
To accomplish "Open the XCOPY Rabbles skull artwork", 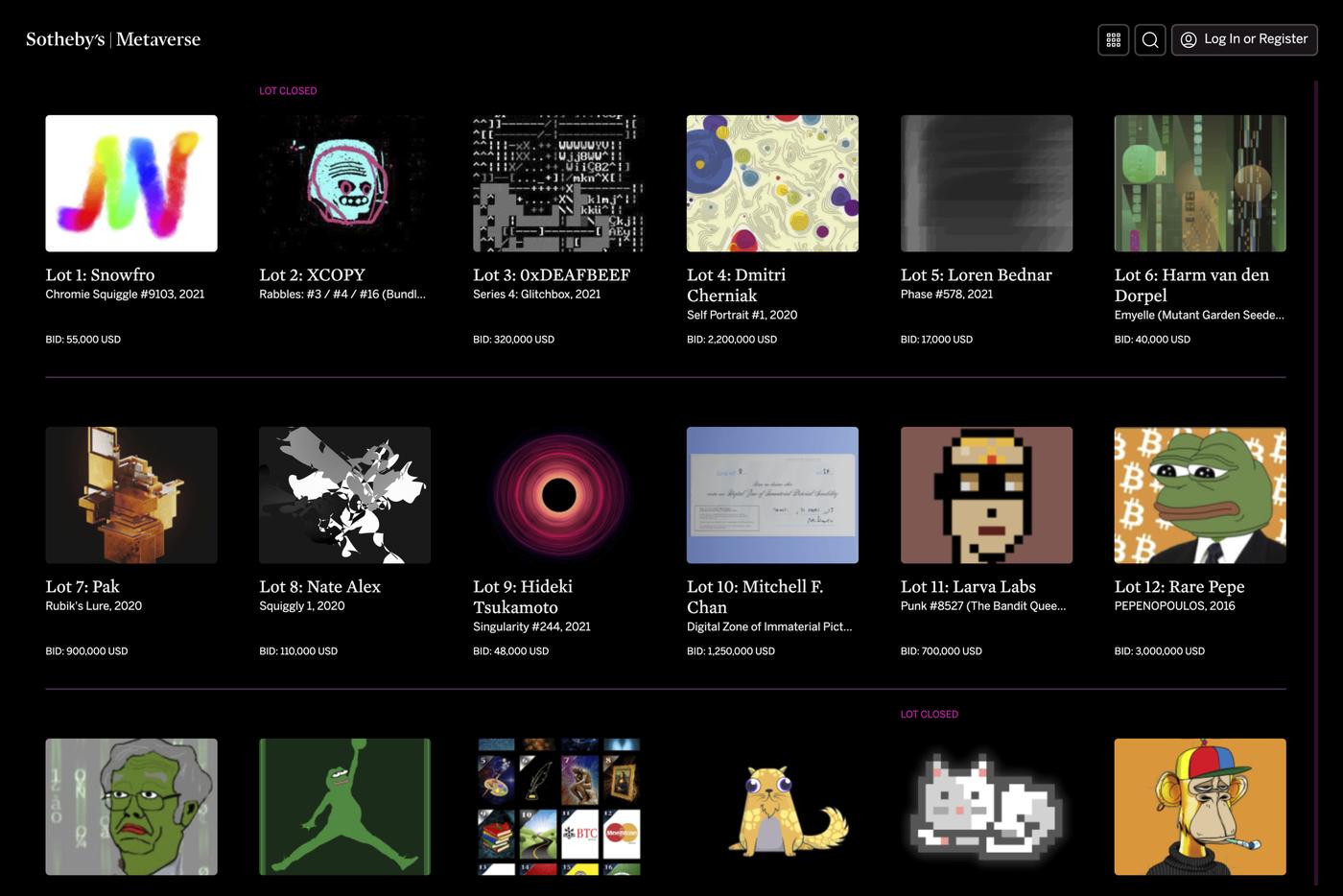I will tap(344, 183).
